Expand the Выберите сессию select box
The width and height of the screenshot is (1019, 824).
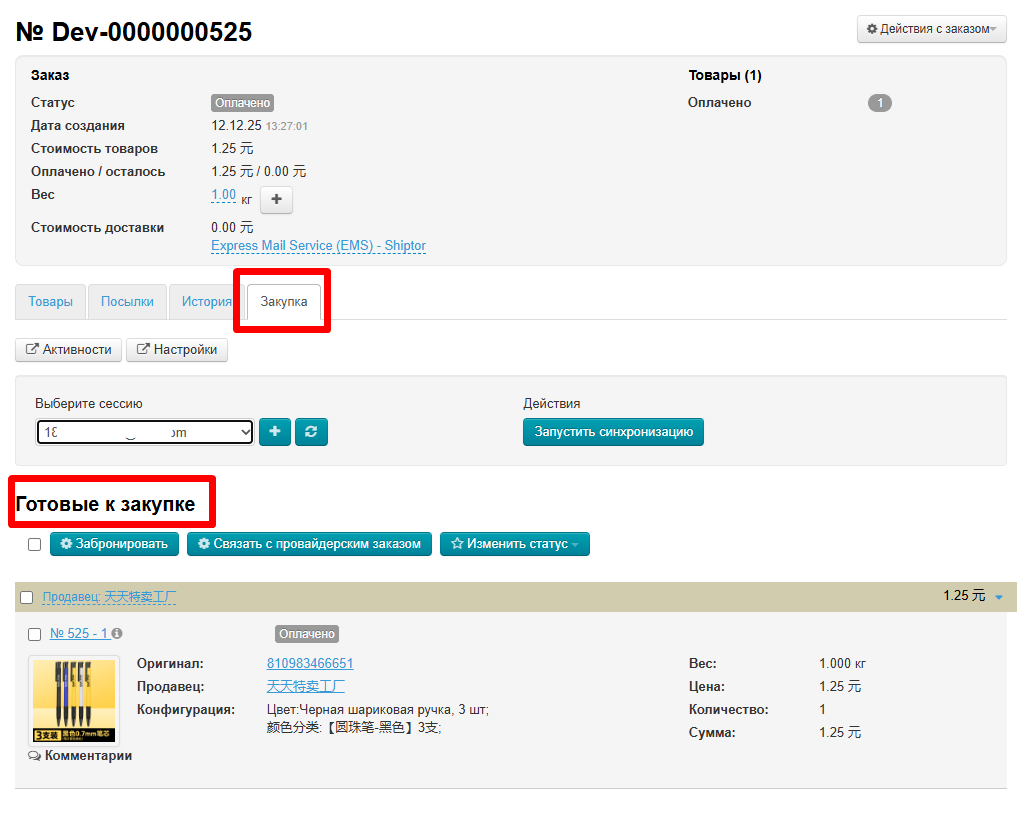[144, 432]
